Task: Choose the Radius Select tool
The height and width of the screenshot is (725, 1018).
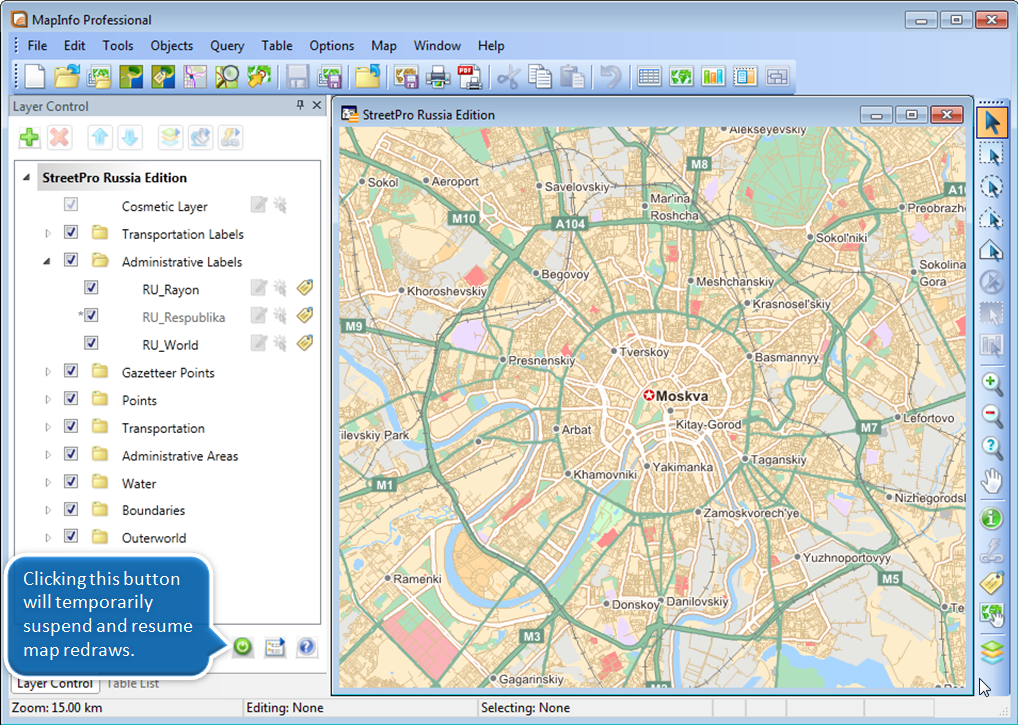Action: click(x=991, y=187)
